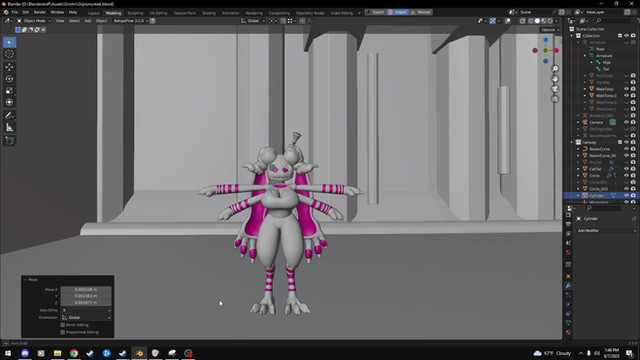The width and height of the screenshot is (640, 360).
Task: Switch to rendered viewport shading
Action: point(550,21)
